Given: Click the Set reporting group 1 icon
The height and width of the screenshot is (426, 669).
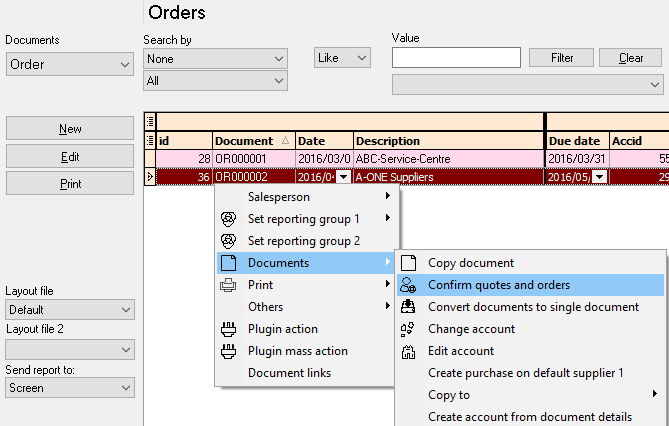Looking at the screenshot, I should click(228, 219).
